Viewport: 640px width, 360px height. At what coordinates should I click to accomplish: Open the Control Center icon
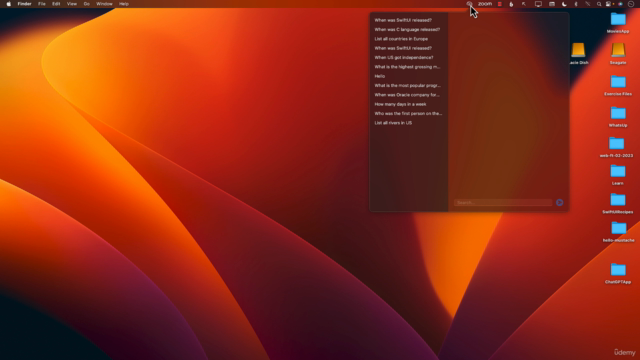[609, 4]
